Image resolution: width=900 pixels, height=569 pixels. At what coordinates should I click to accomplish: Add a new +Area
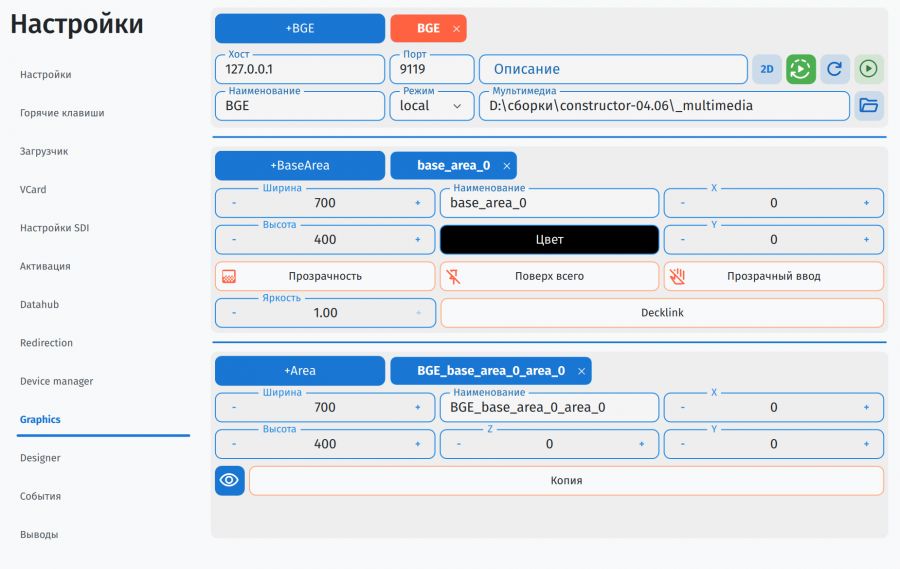coord(300,371)
